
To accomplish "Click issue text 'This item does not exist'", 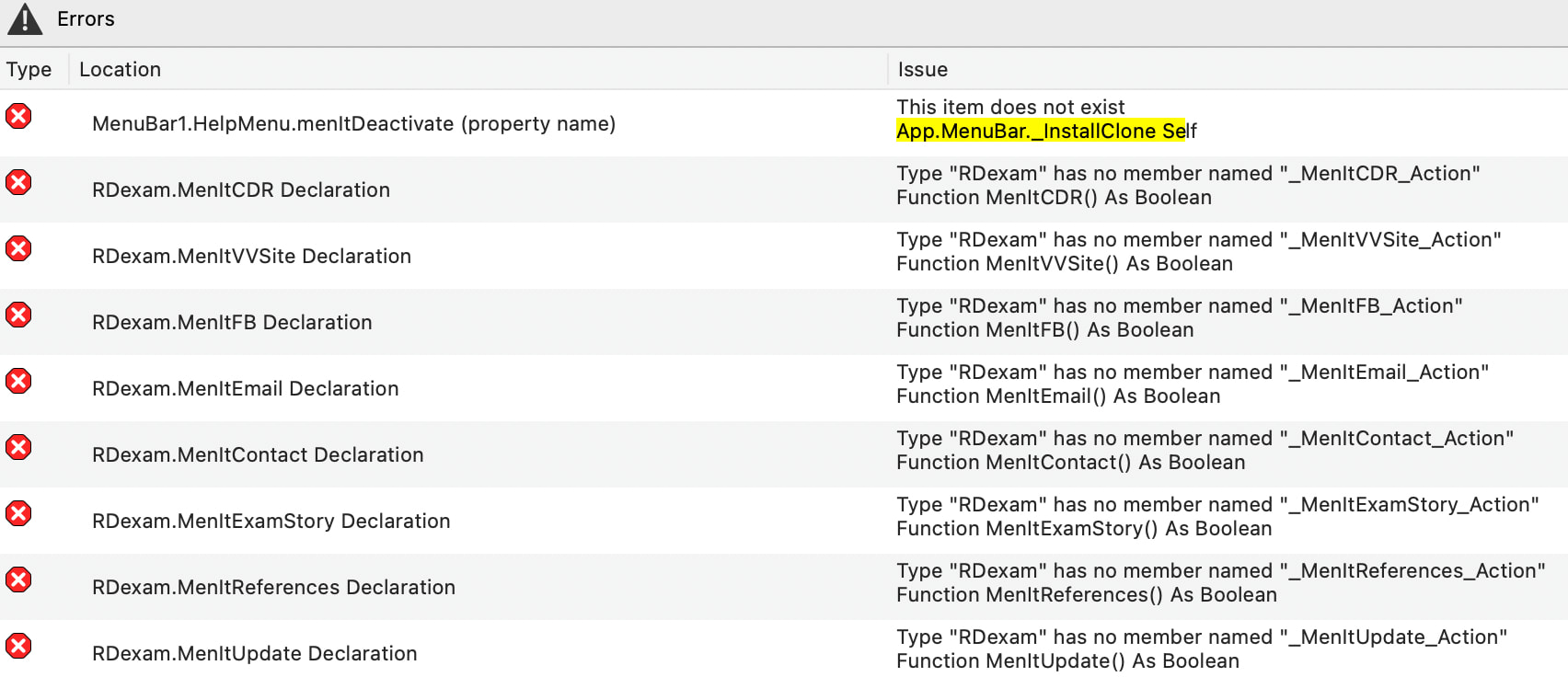I will [x=1011, y=108].
